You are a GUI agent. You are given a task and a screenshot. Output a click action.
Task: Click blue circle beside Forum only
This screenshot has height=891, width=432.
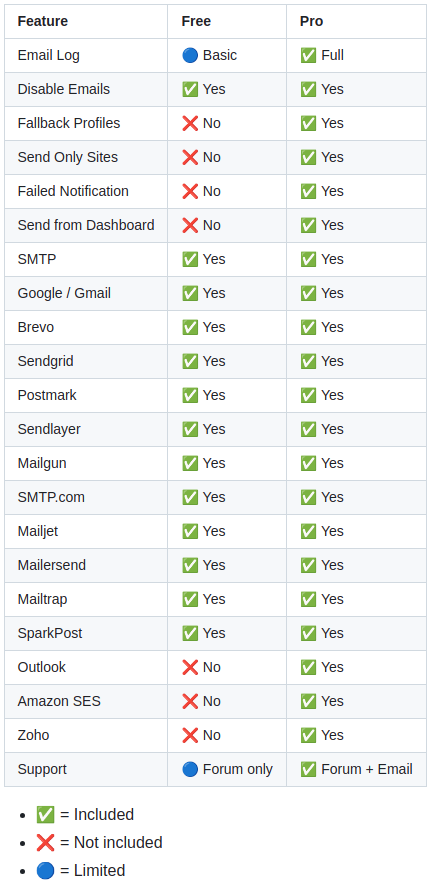tap(190, 769)
